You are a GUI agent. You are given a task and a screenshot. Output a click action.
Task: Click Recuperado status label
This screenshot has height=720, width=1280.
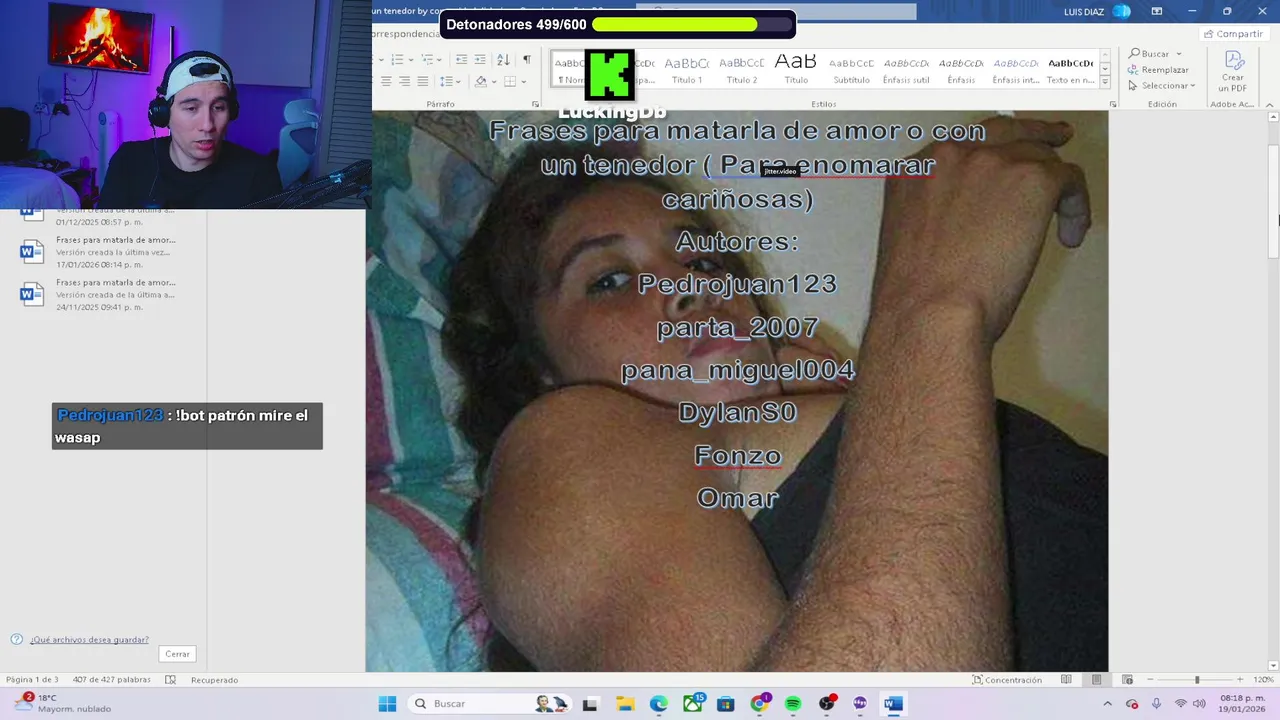tap(214, 680)
